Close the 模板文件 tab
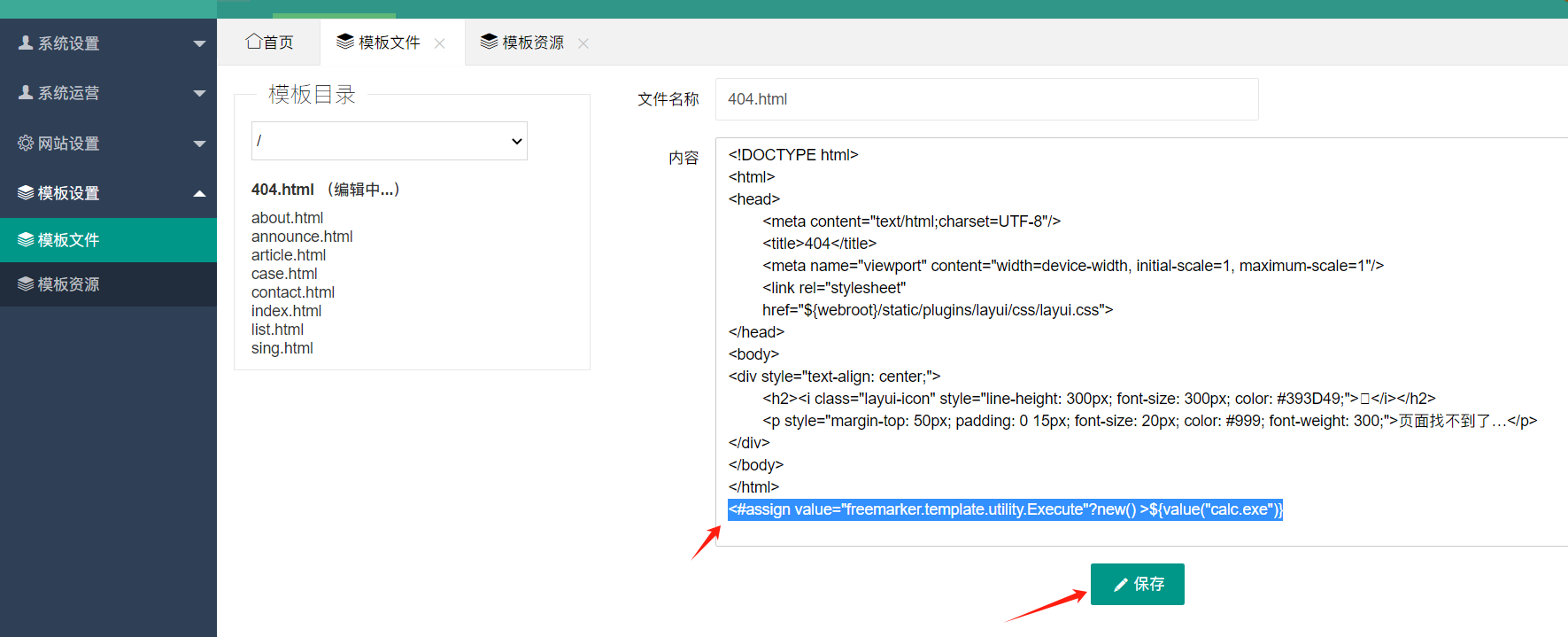The image size is (1568, 637). coord(440,43)
